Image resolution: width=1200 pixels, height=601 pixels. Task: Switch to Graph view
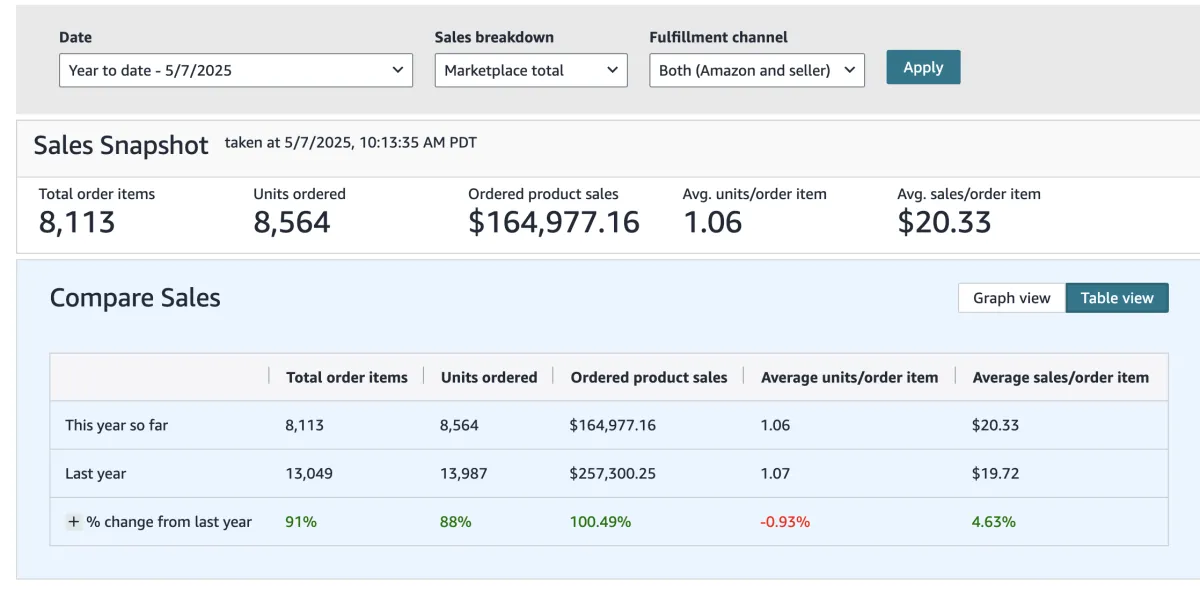[1011, 298]
